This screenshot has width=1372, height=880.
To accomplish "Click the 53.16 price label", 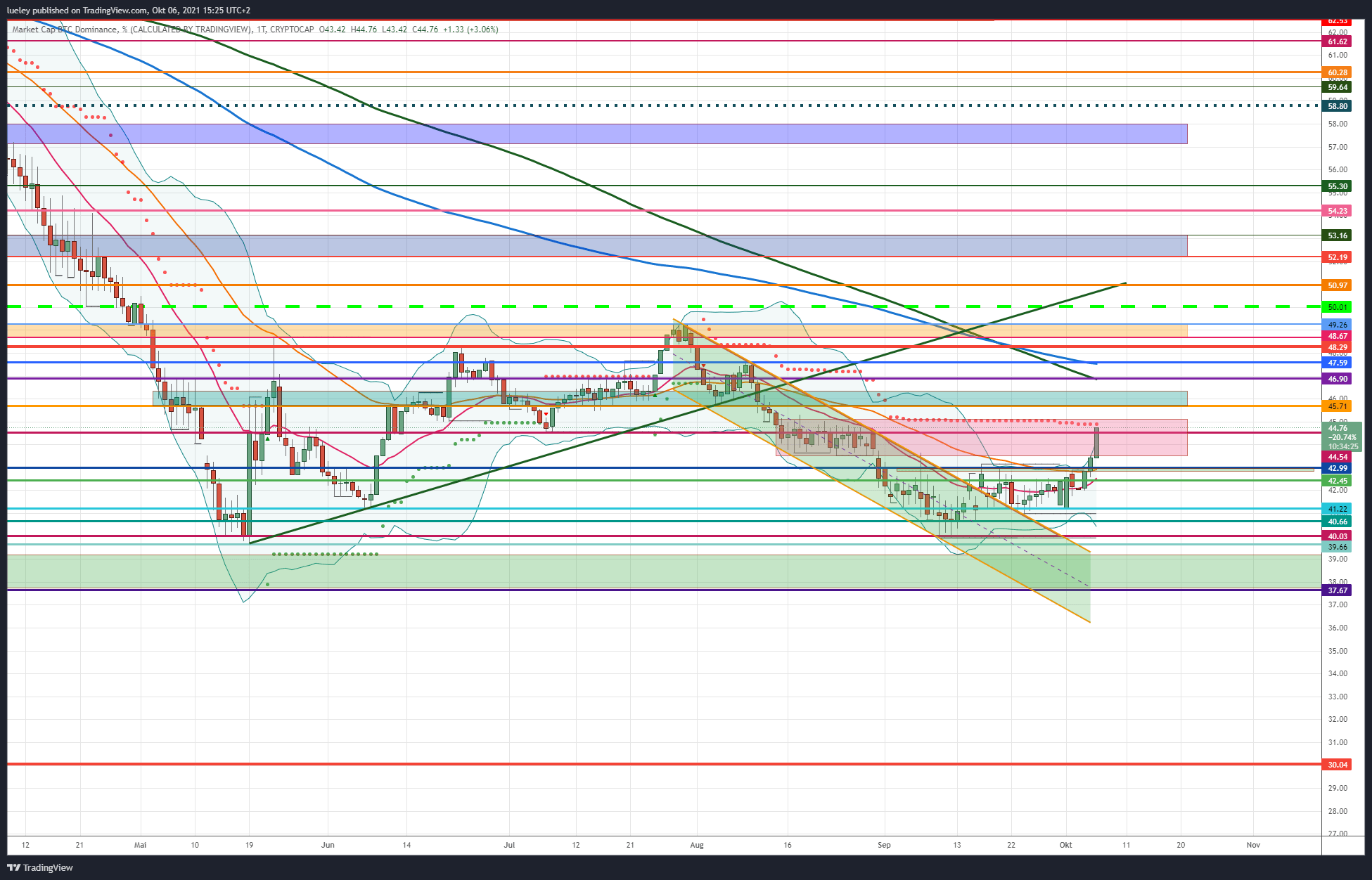I will tap(1337, 235).
